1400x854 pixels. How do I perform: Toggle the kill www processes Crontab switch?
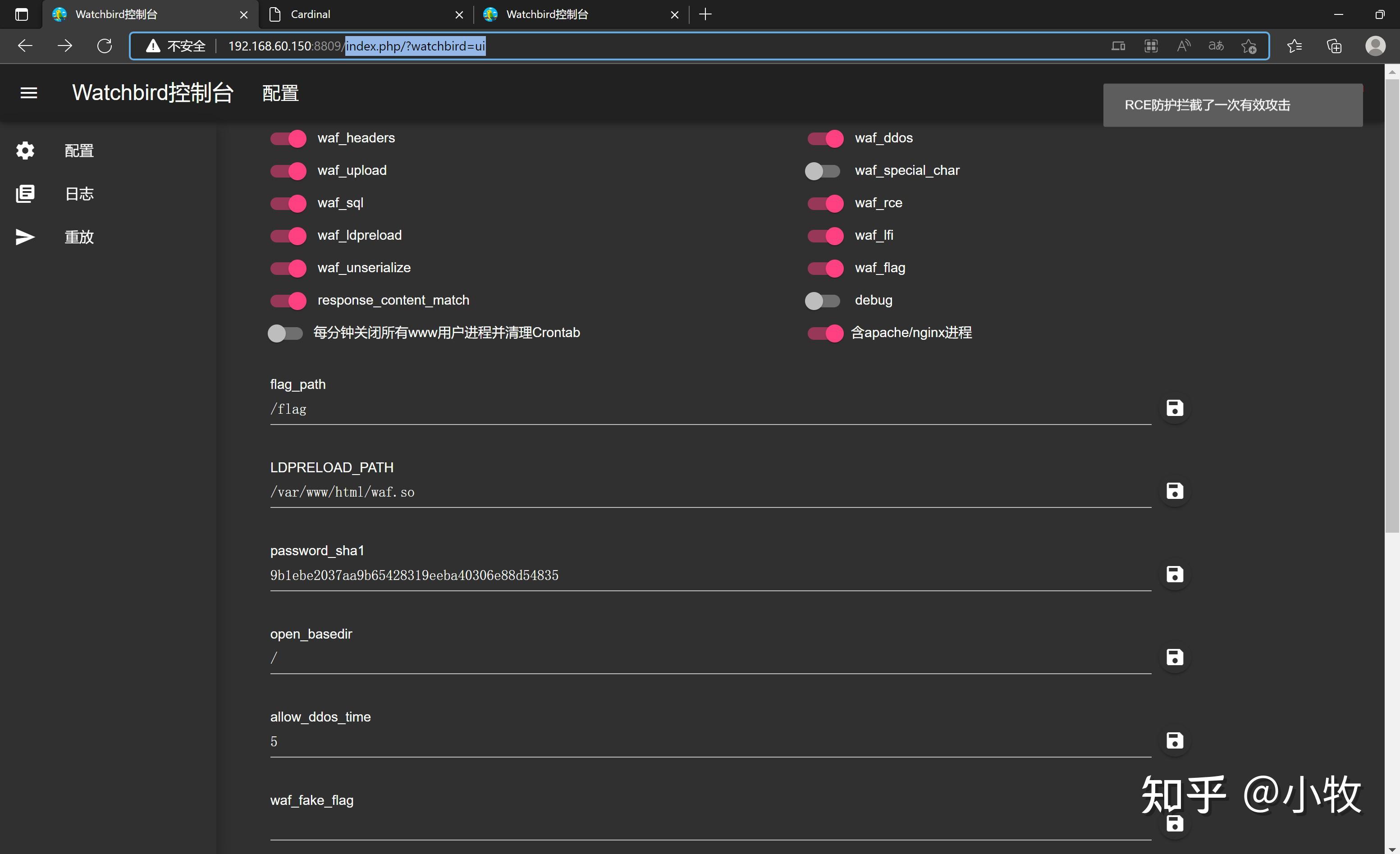(x=285, y=333)
